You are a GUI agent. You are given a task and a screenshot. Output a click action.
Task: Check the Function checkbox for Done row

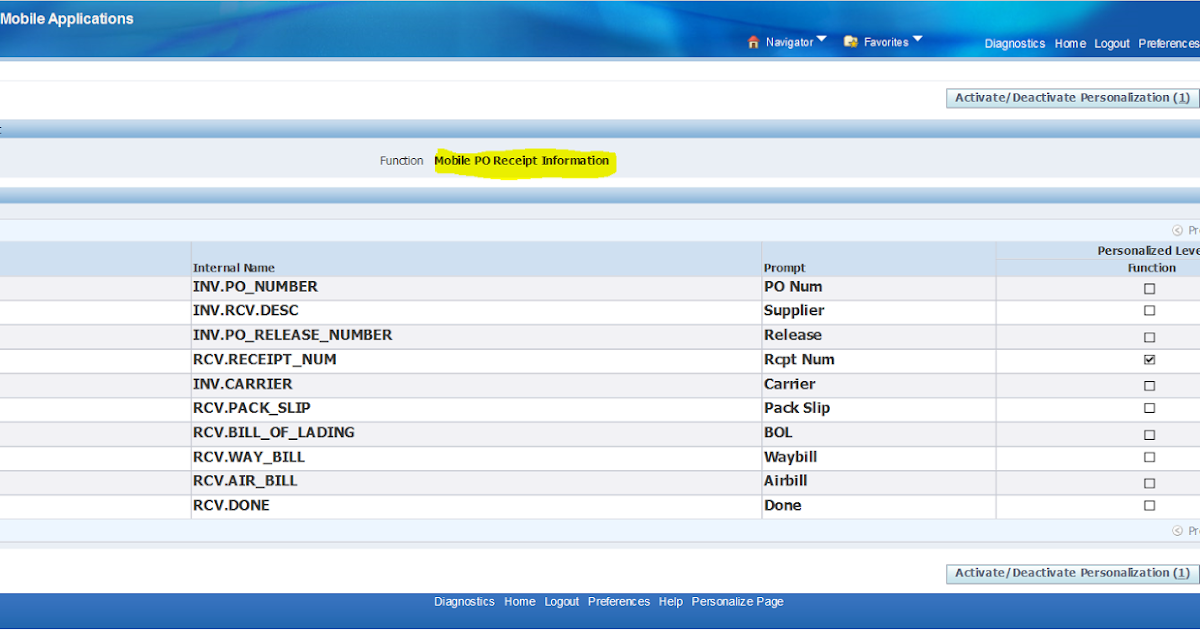tap(1149, 505)
